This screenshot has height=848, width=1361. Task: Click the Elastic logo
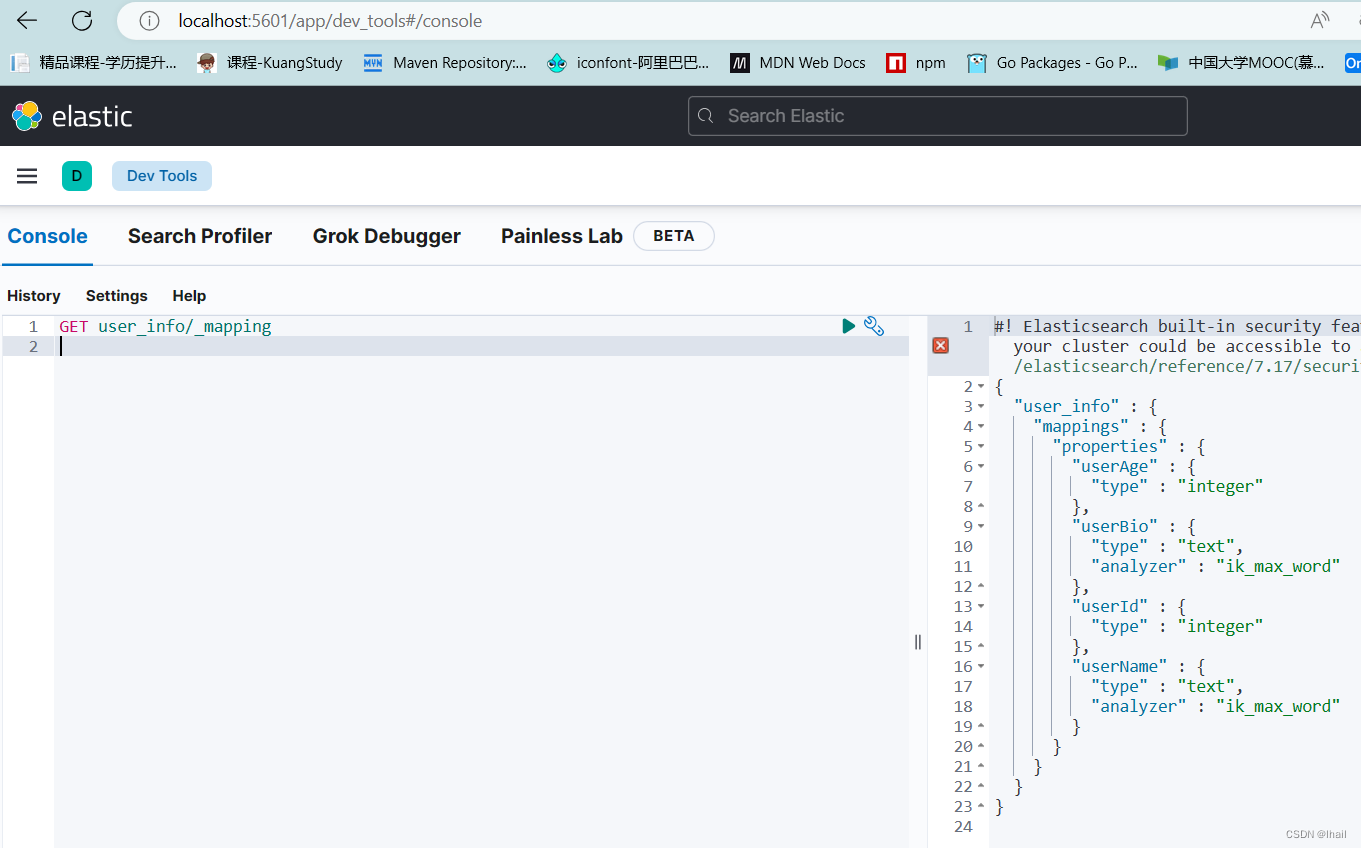point(72,116)
